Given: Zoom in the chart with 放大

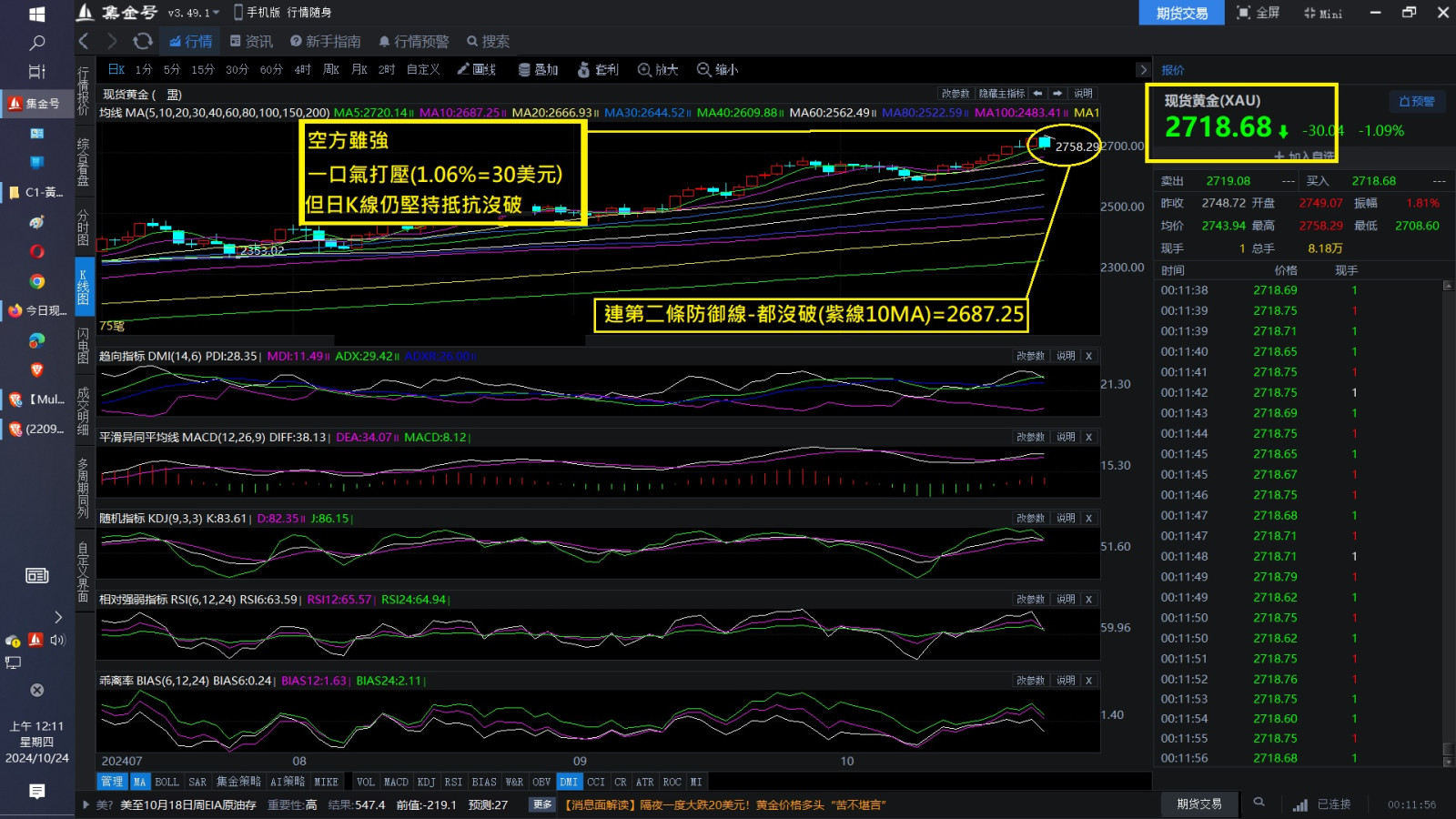Looking at the screenshot, I should pos(658,69).
